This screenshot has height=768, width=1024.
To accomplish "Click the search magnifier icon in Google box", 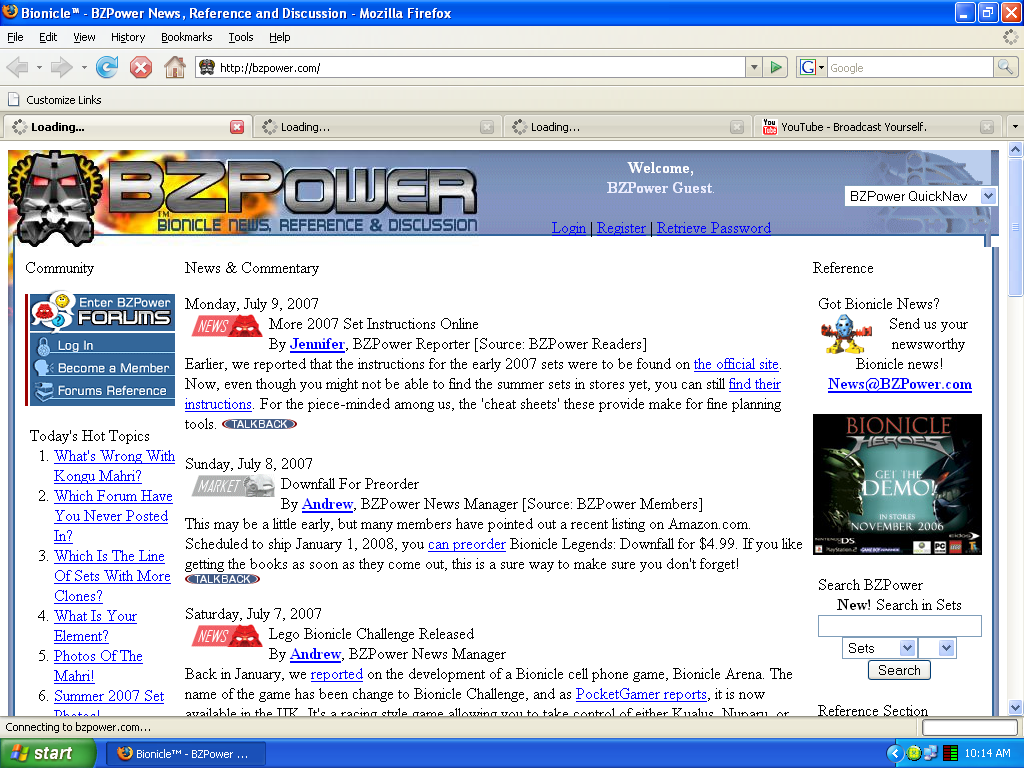I will click(x=1005, y=67).
